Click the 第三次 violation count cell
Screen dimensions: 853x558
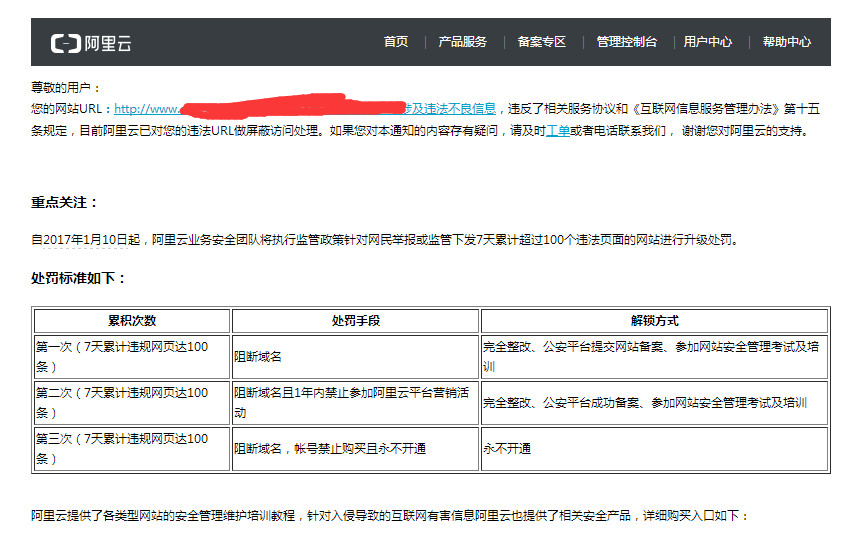[x=132, y=449]
